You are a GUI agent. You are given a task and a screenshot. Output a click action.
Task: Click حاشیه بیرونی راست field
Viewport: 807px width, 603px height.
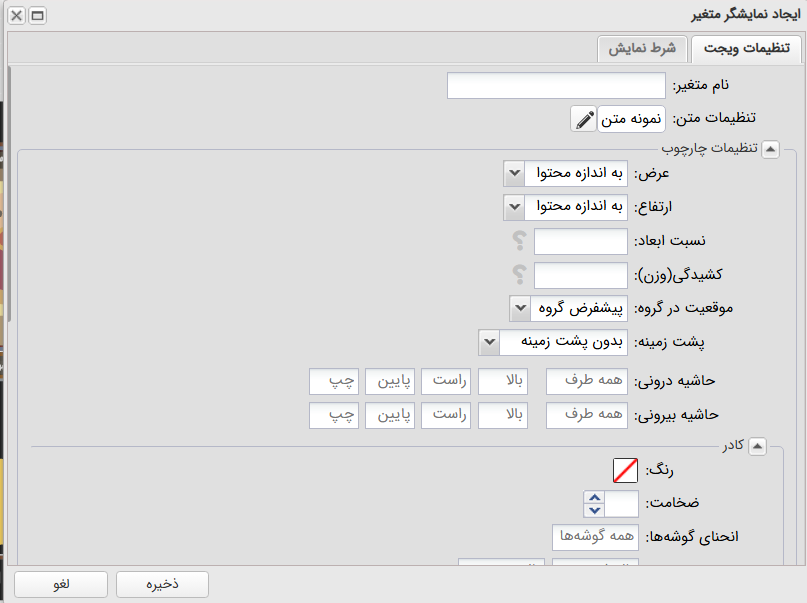tap(446, 415)
